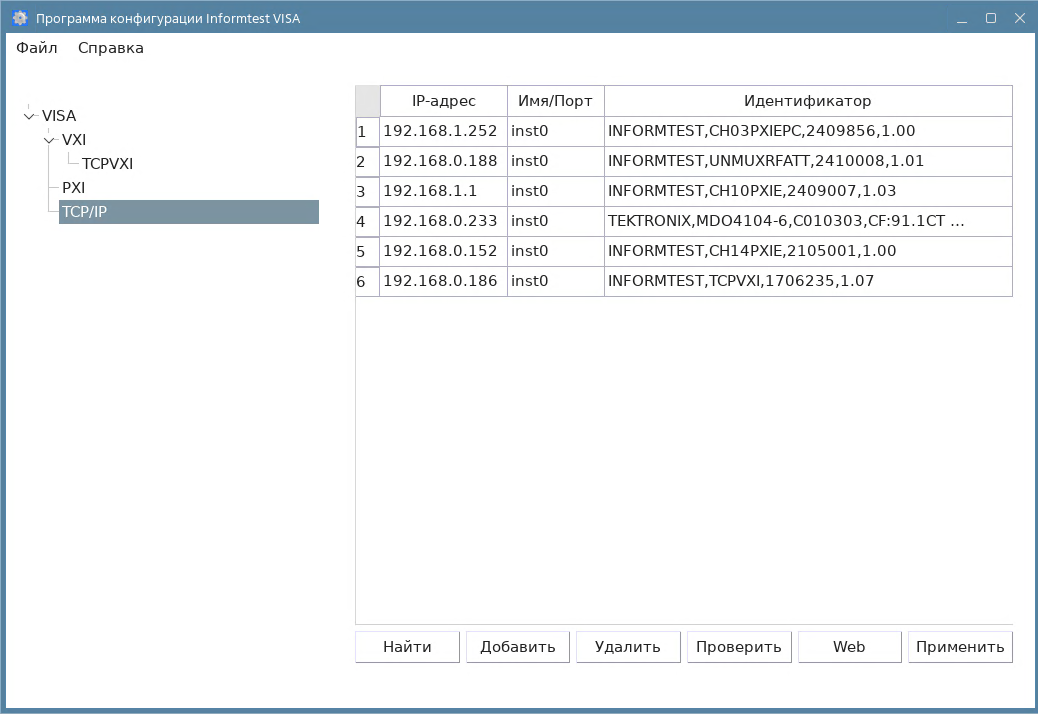Click the Применить button
1038x714 pixels.
(x=960, y=647)
